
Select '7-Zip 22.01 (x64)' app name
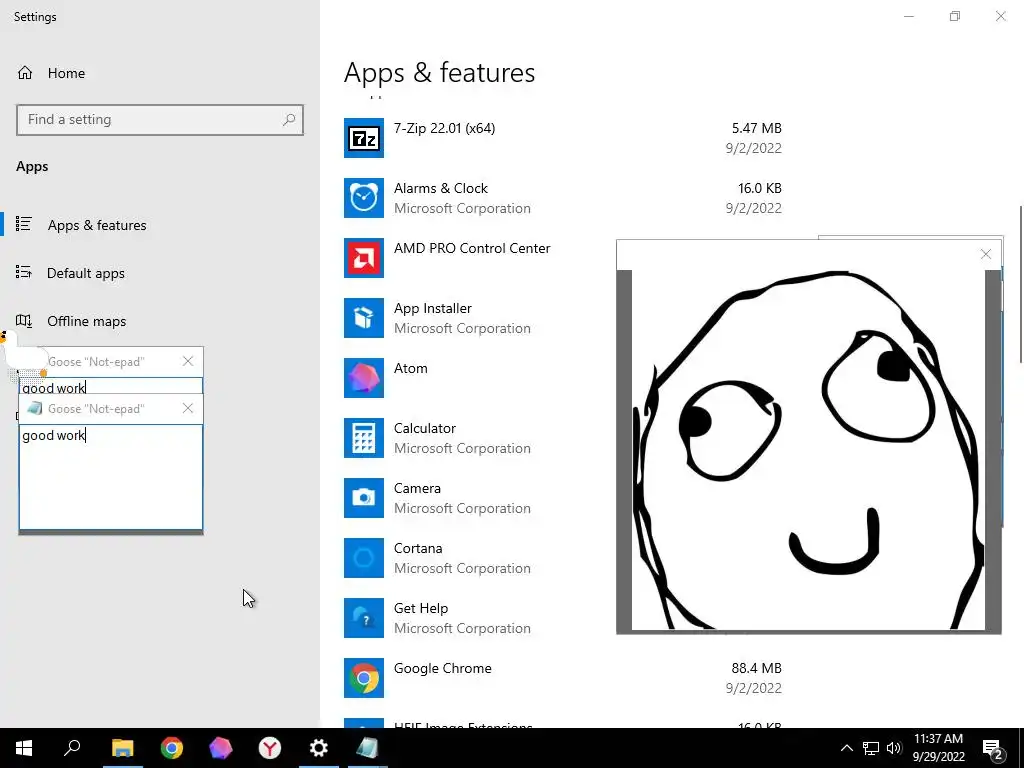click(x=444, y=128)
